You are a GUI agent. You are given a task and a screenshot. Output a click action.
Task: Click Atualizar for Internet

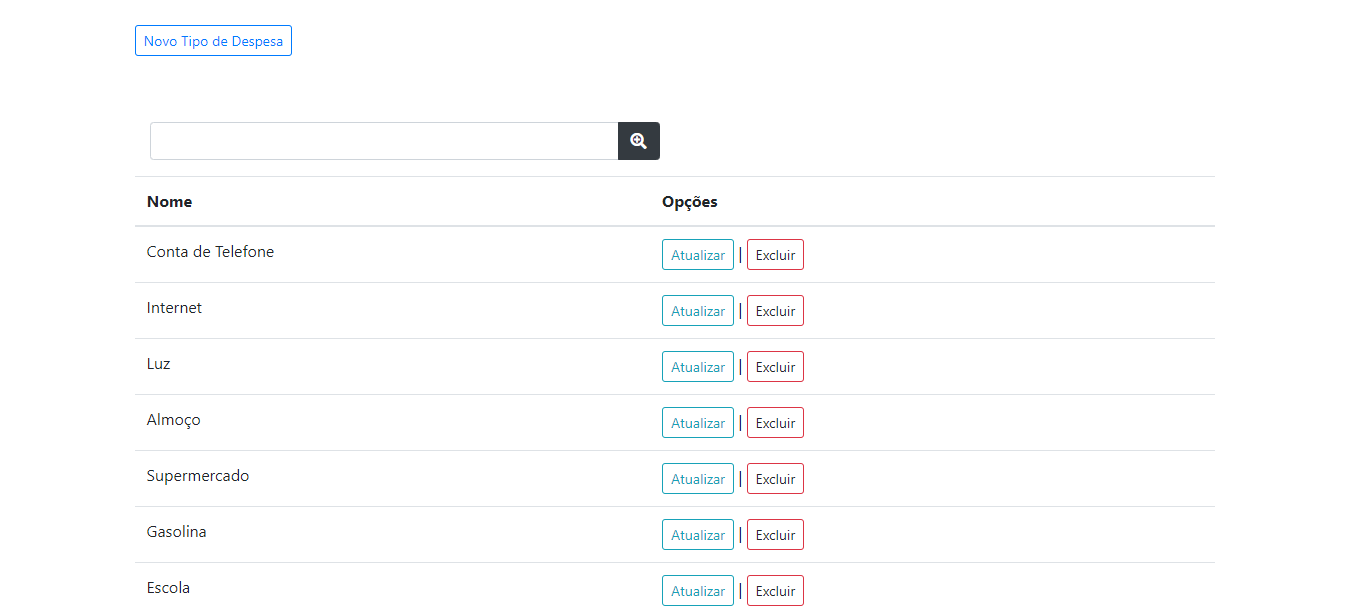(x=697, y=310)
